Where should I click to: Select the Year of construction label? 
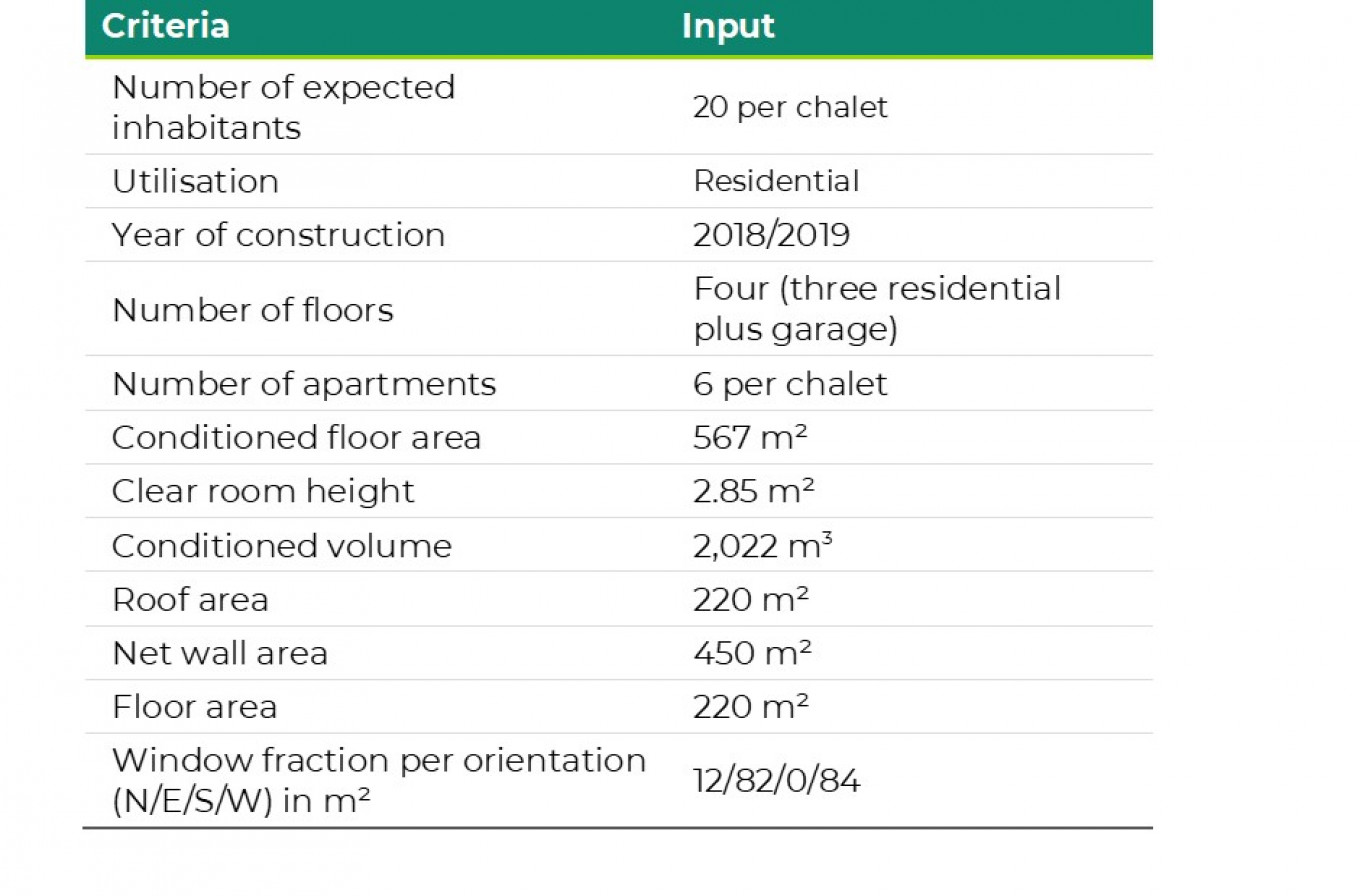click(x=278, y=235)
